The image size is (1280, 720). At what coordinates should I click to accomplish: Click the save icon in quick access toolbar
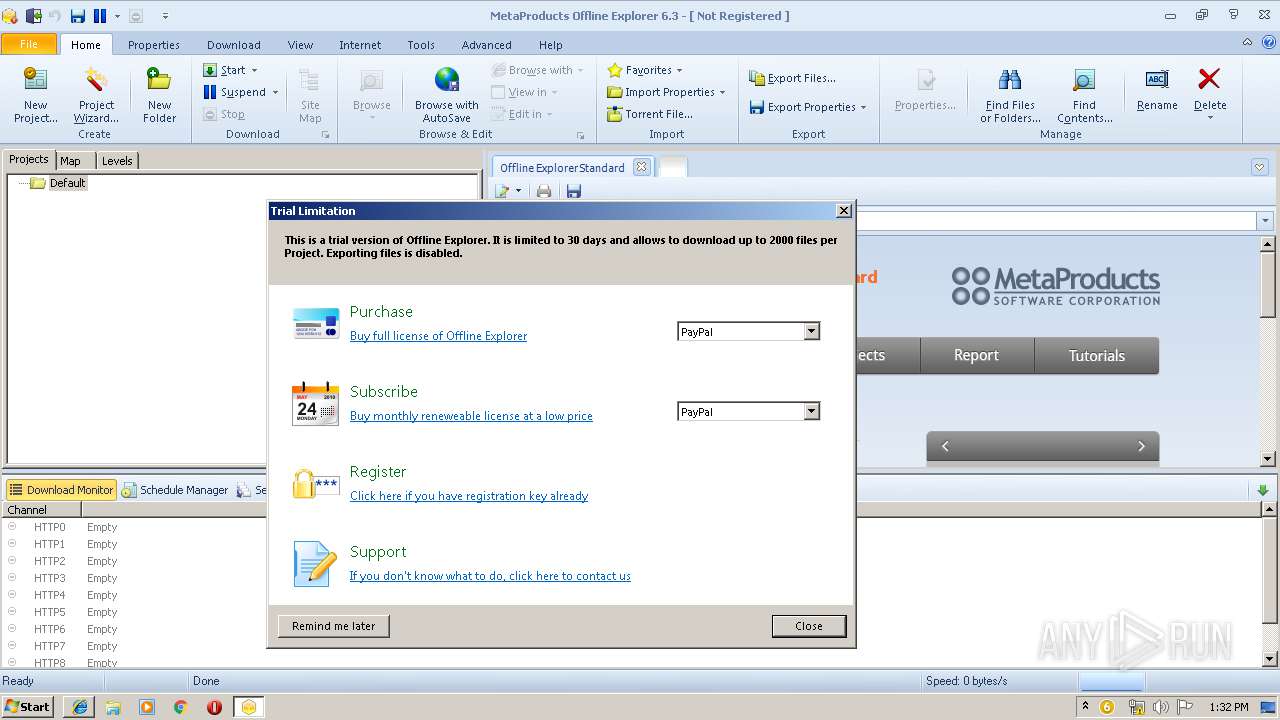[x=77, y=16]
